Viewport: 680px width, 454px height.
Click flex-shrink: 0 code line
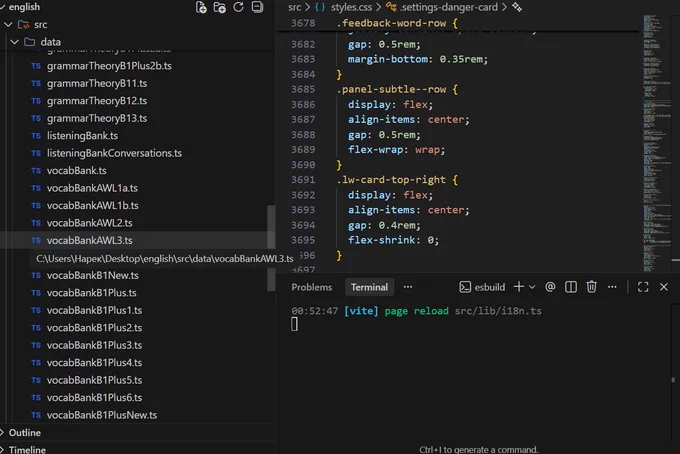(393, 240)
